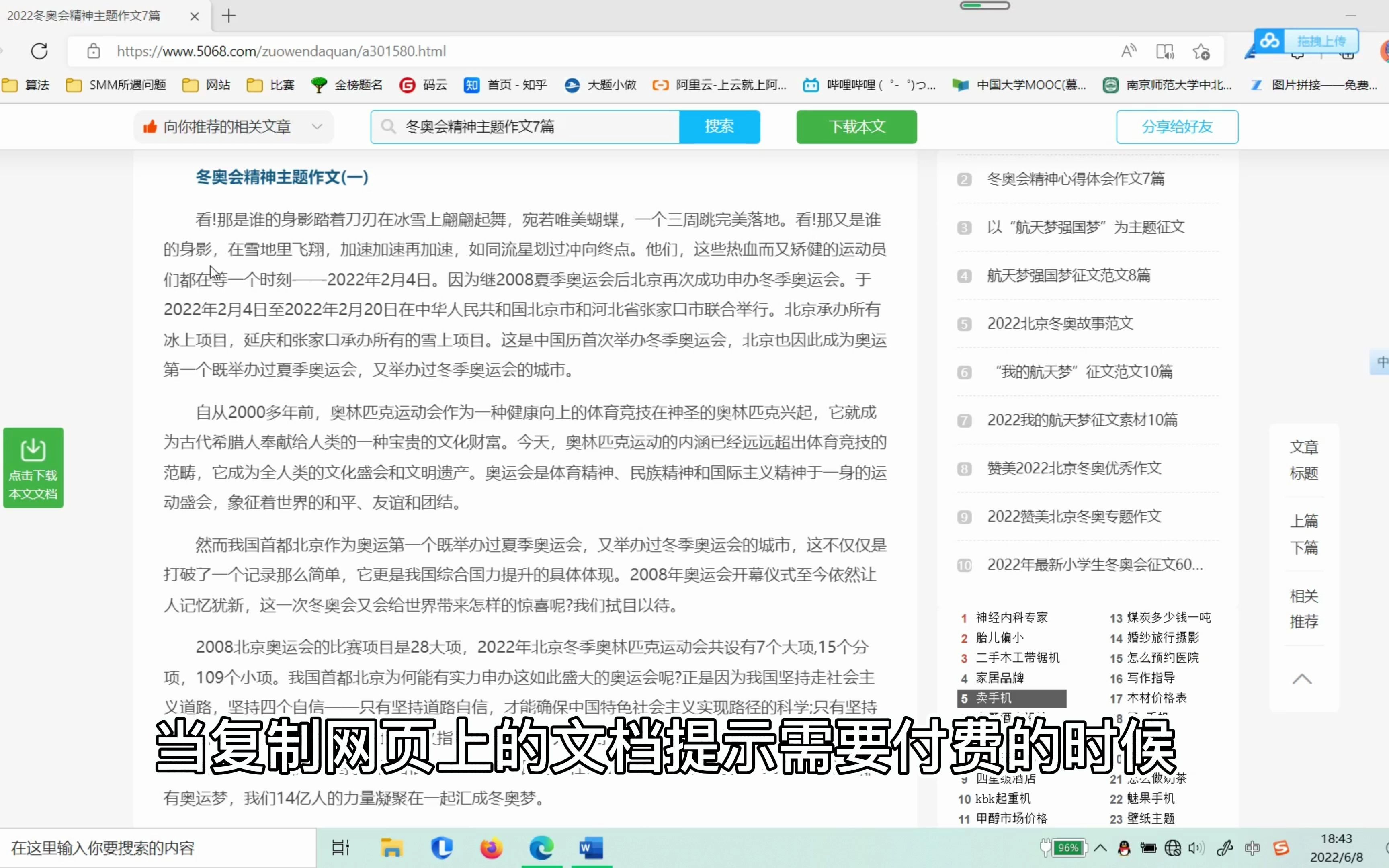Jump to 文章标题 in side navigation
1389x868 pixels.
pyautogui.click(x=1303, y=460)
